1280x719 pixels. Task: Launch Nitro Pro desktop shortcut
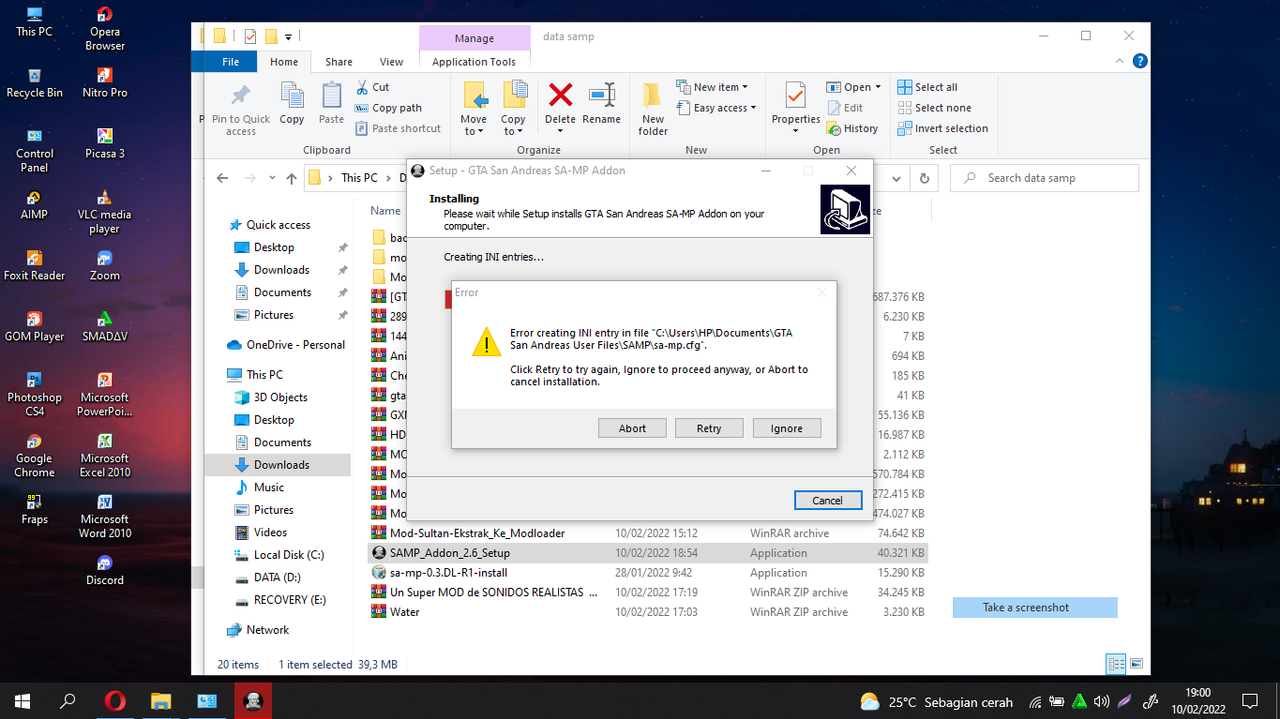tap(105, 83)
